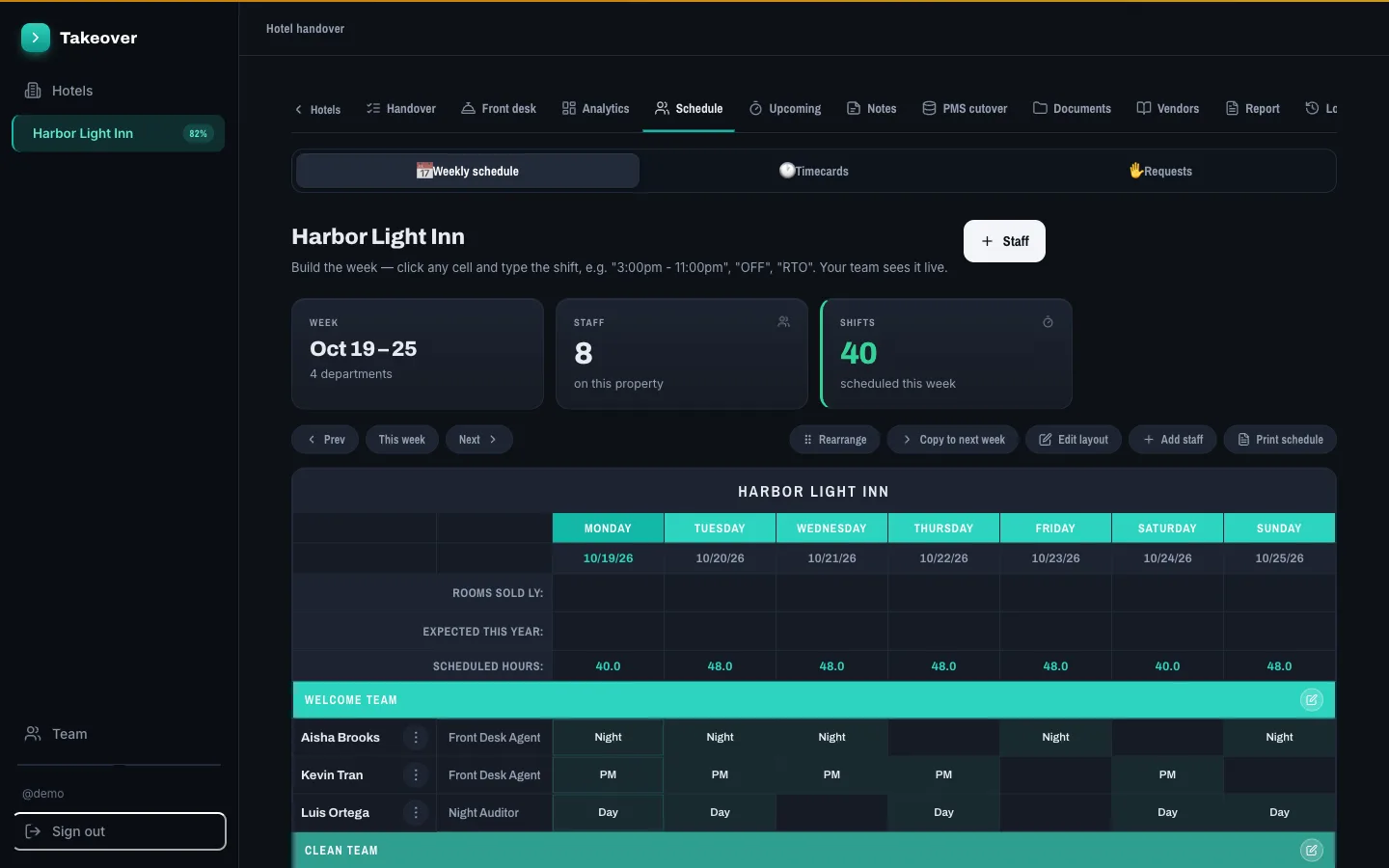The image size is (1389, 868).
Task: Open Hotels in the sidebar
Action: pos(118,91)
